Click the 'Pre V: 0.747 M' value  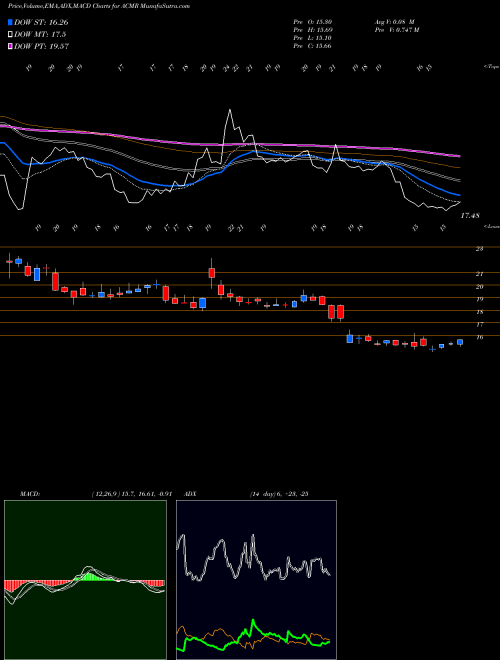pyautogui.click(x=396, y=30)
